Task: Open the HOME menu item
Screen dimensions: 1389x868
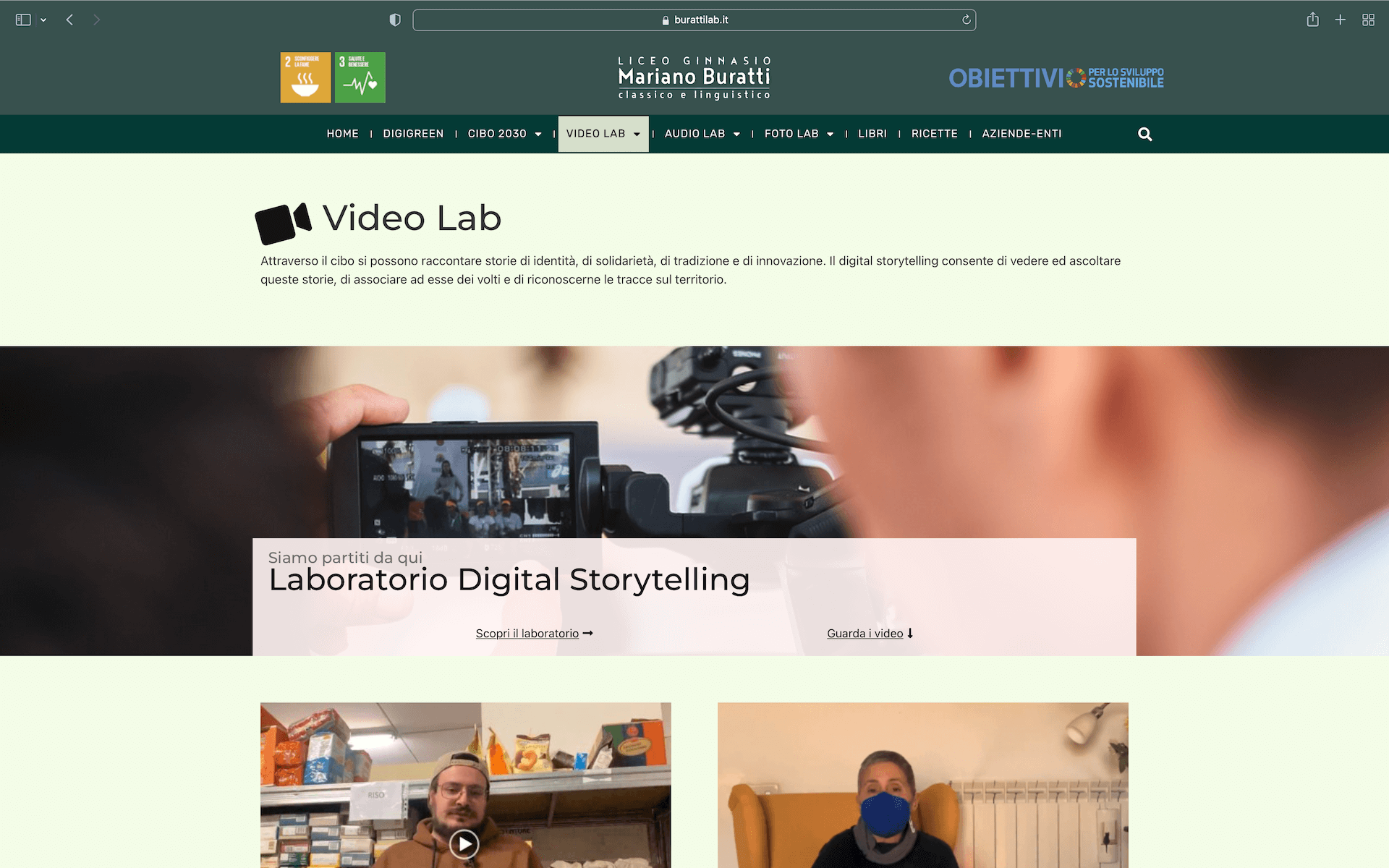Action: click(342, 134)
